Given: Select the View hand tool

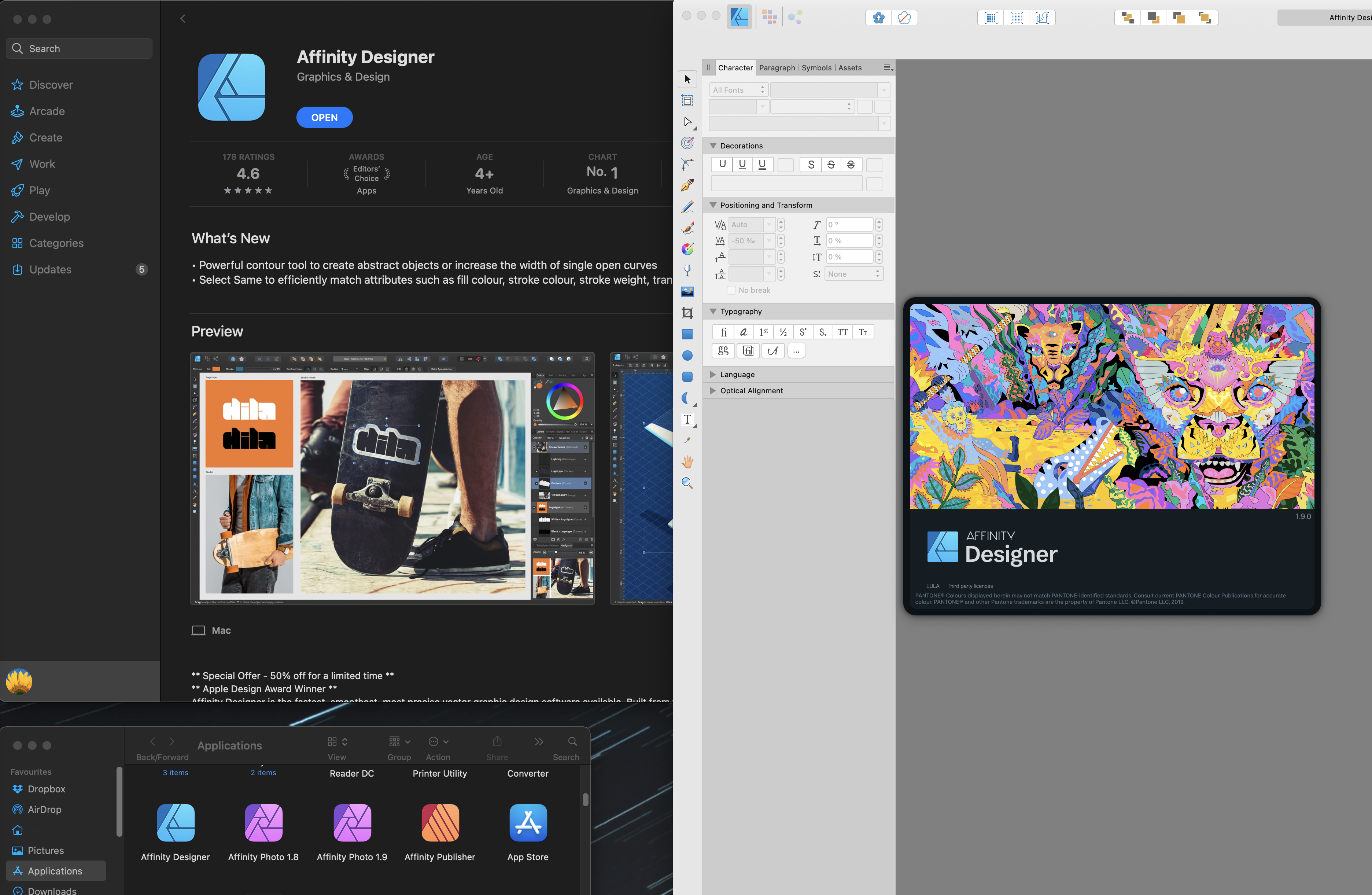Looking at the screenshot, I should (x=687, y=461).
